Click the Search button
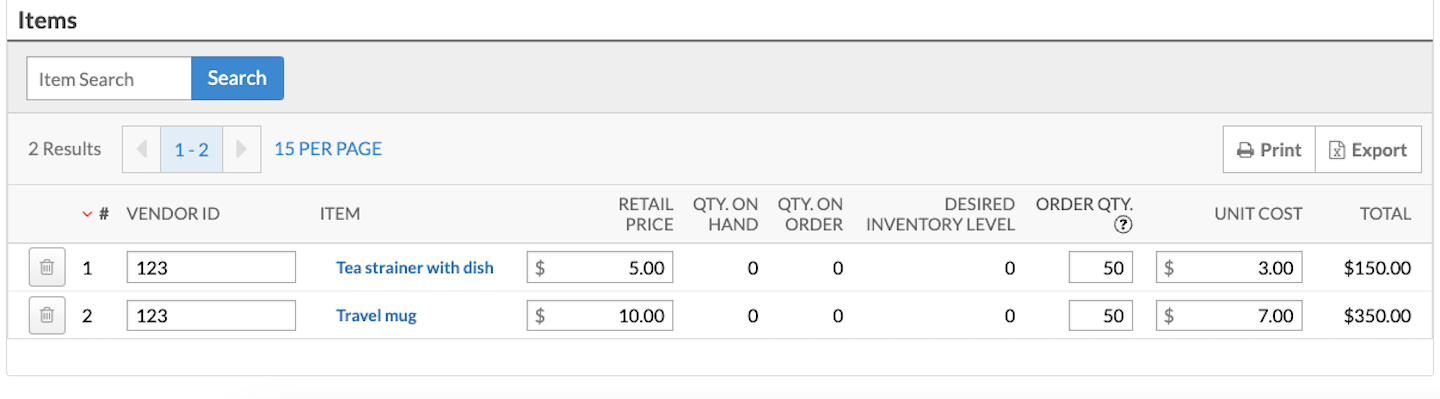Image resolution: width=1440 pixels, height=399 pixels. point(237,78)
